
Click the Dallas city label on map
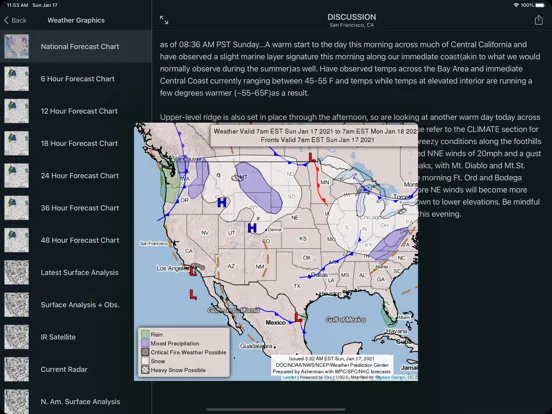coord(320,275)
